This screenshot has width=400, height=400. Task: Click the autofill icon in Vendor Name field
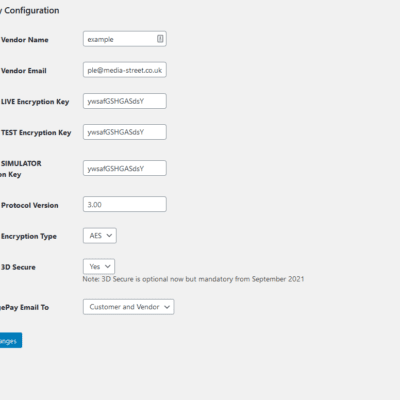pyautogui.click(x=160, y=39)
